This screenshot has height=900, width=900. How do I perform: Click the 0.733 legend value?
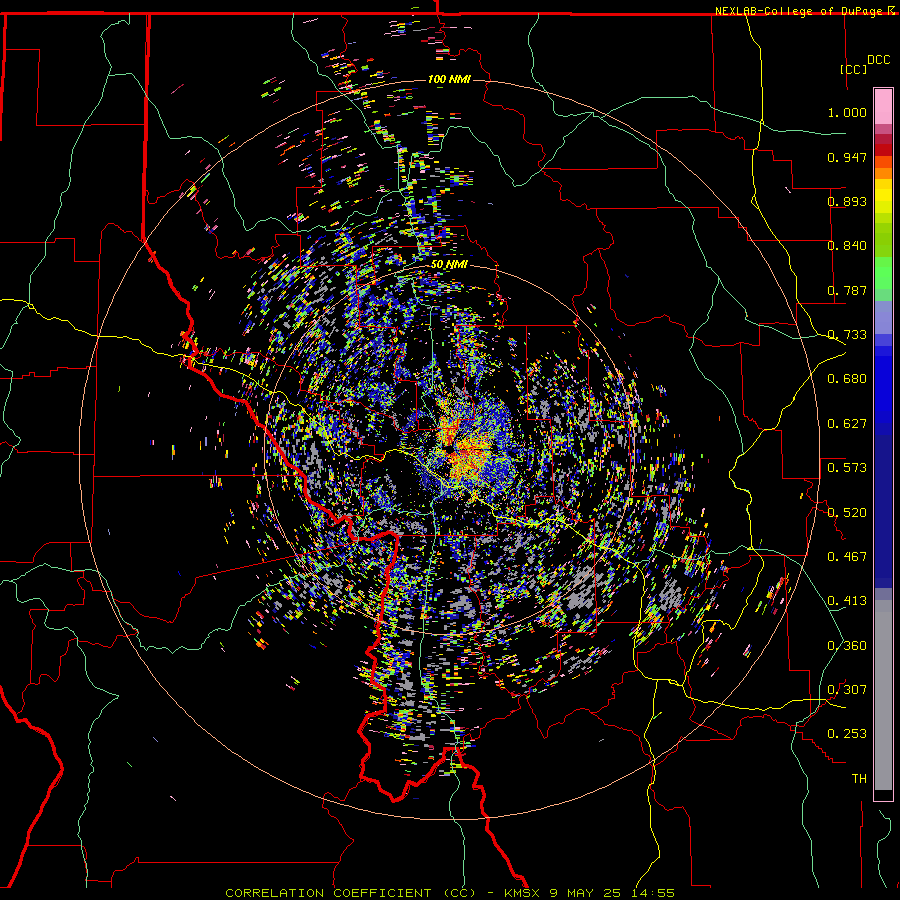[x=847, y=335]
